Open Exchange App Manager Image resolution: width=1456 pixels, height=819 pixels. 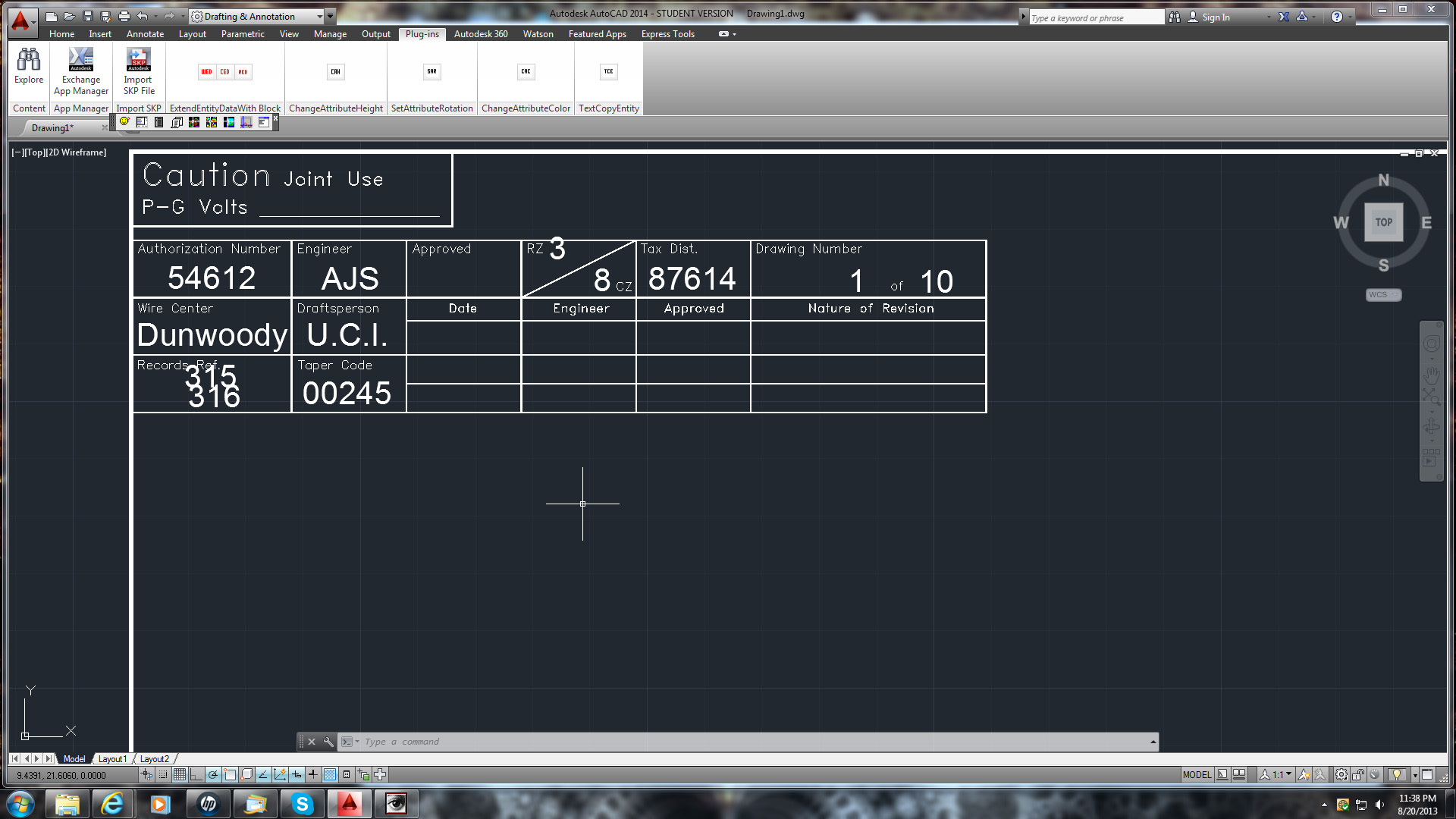point(81,61)
